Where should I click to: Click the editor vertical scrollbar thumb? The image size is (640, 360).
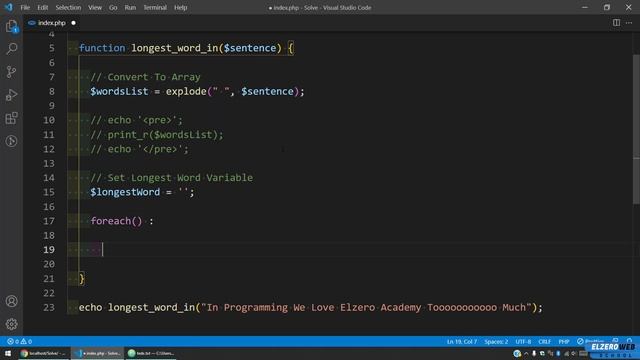(x=636, y=129)
